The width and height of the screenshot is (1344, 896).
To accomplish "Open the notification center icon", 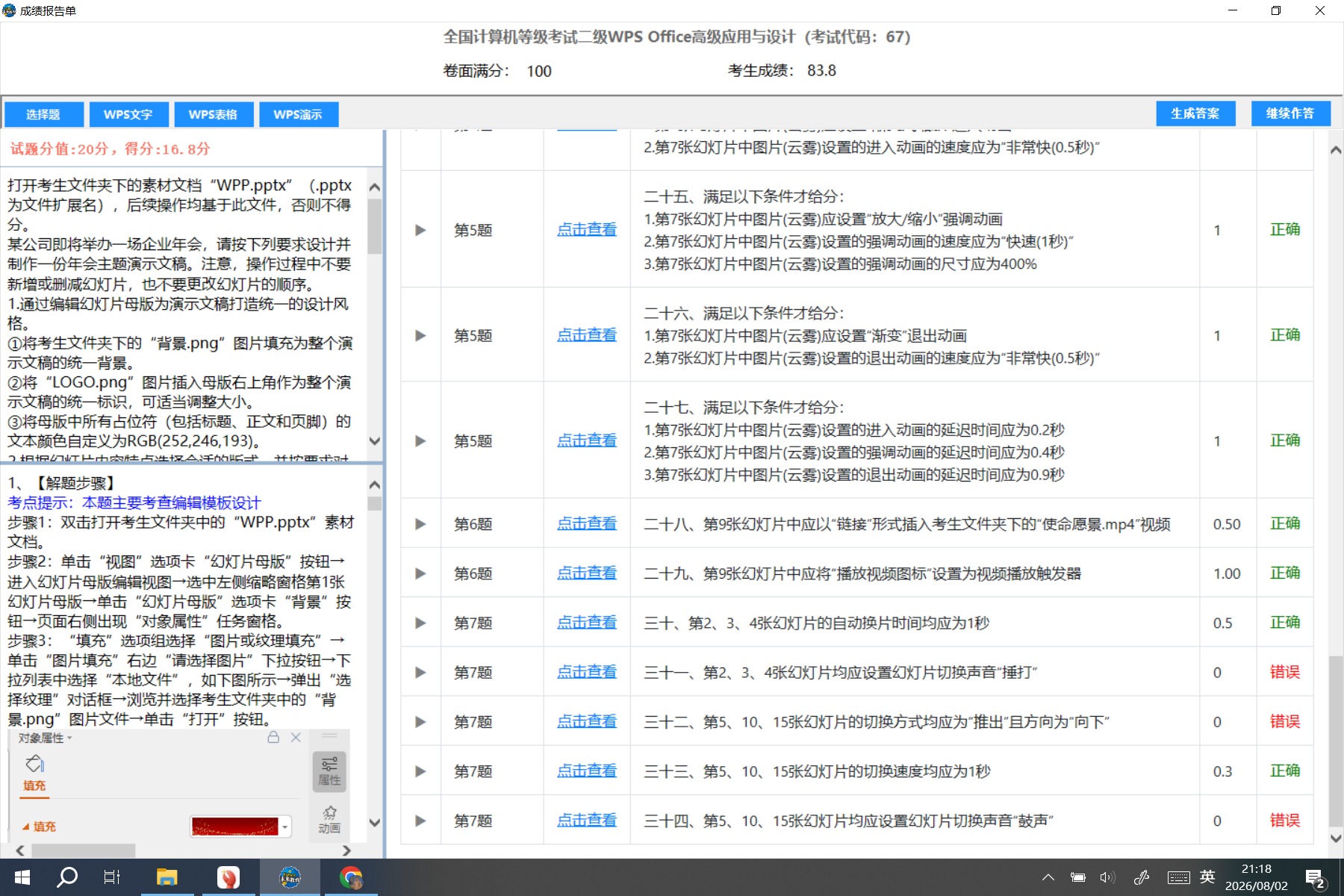I will (x=1316, y=878).
